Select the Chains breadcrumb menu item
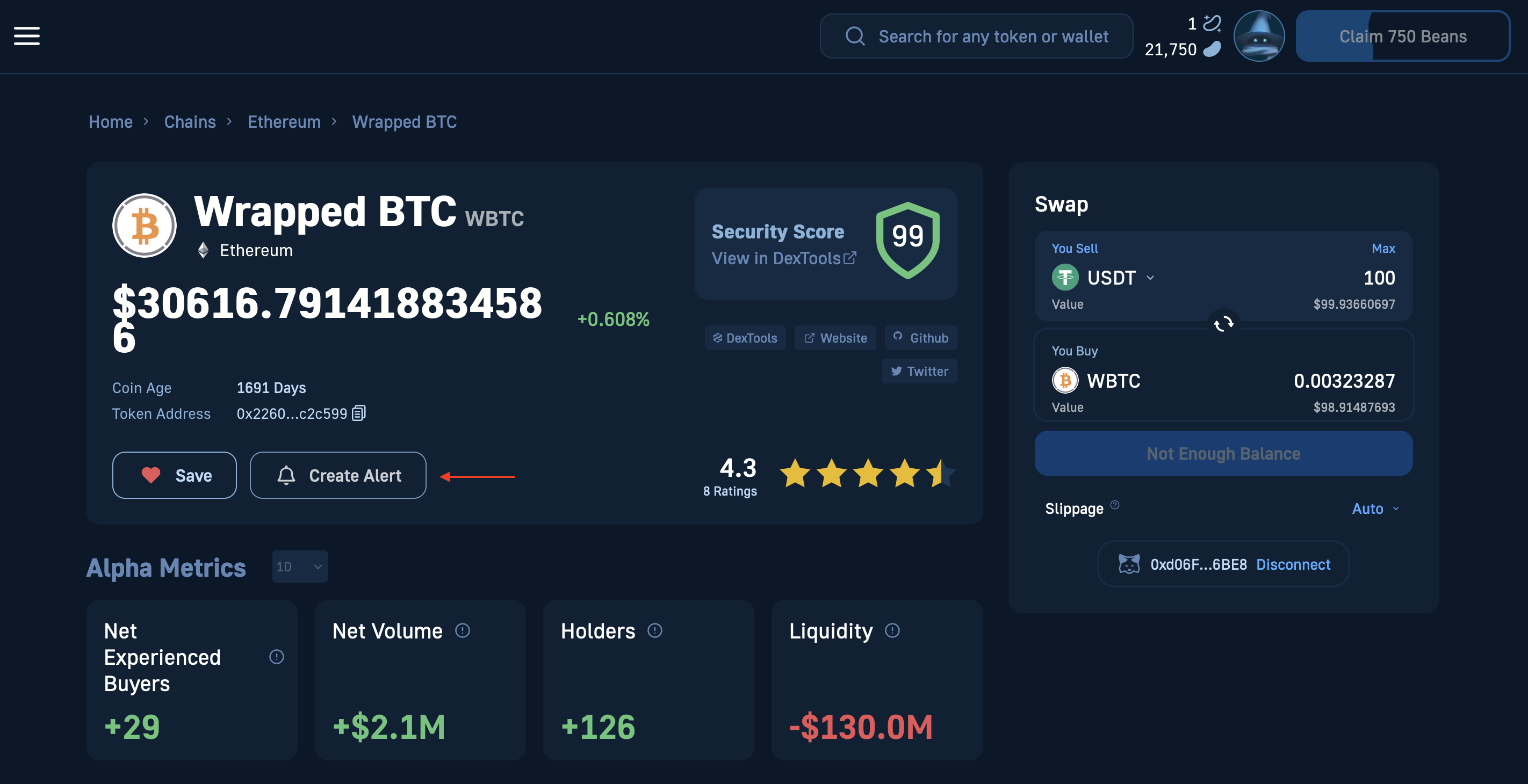Screen dimensions: 1528x784 [190, 120]
